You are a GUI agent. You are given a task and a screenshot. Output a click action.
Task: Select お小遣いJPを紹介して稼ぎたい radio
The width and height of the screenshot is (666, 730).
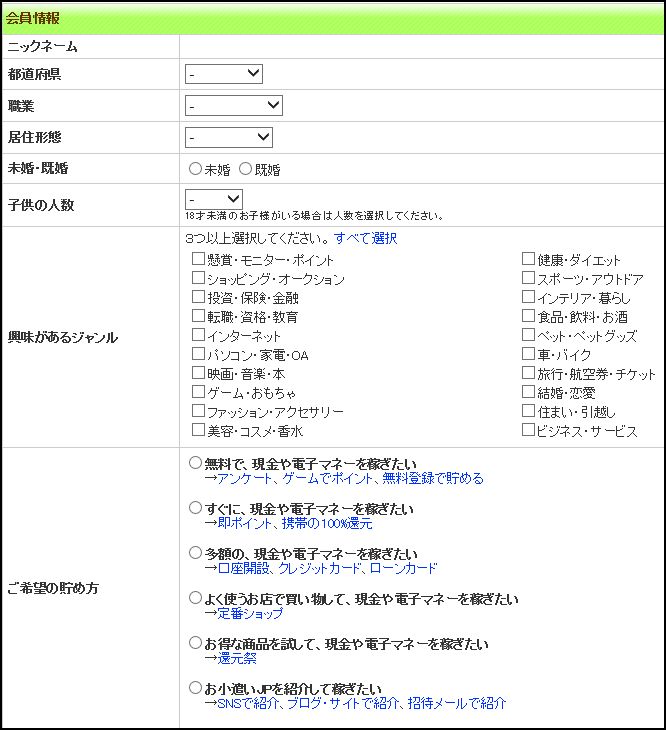point(195,688)
